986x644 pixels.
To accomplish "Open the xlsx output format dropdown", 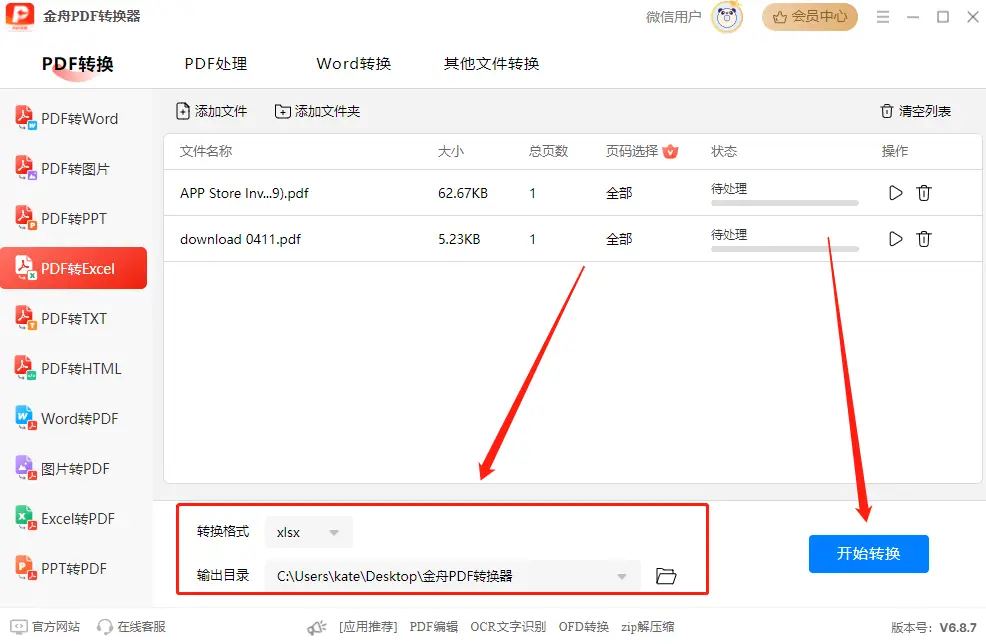I will (308, 531).
